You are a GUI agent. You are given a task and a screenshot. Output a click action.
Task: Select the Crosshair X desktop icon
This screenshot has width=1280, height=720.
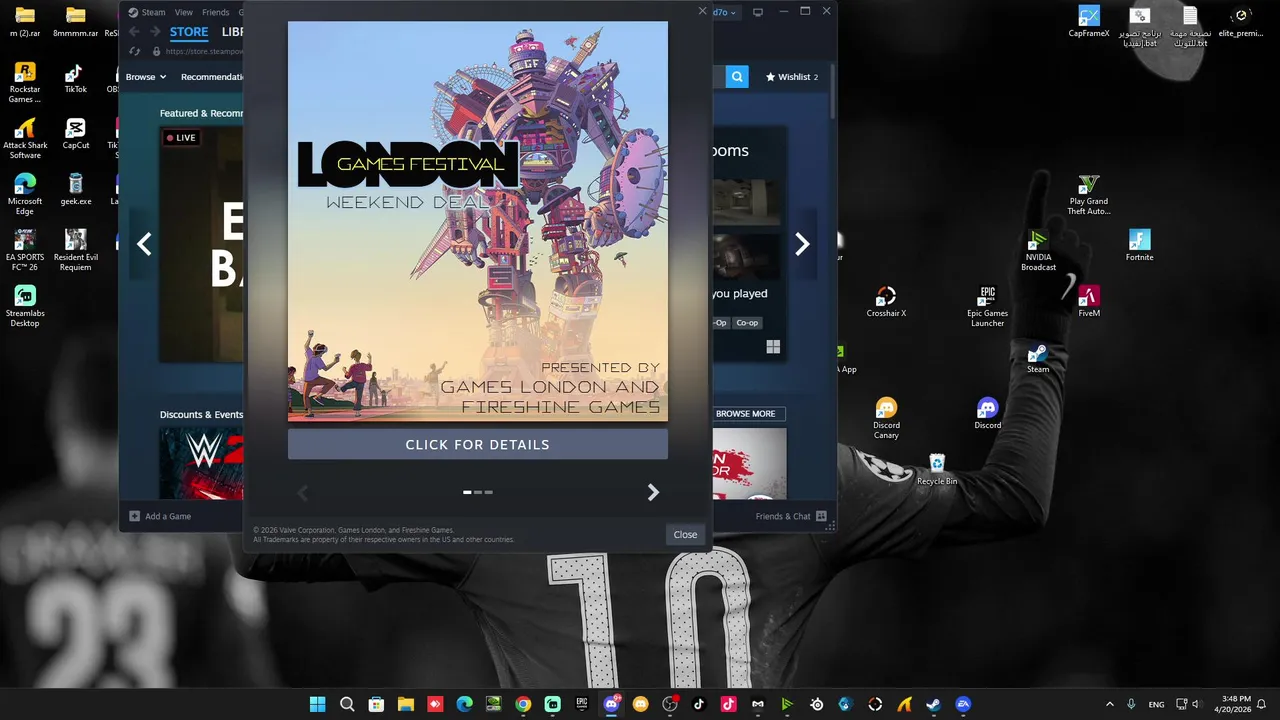[886, 302]
